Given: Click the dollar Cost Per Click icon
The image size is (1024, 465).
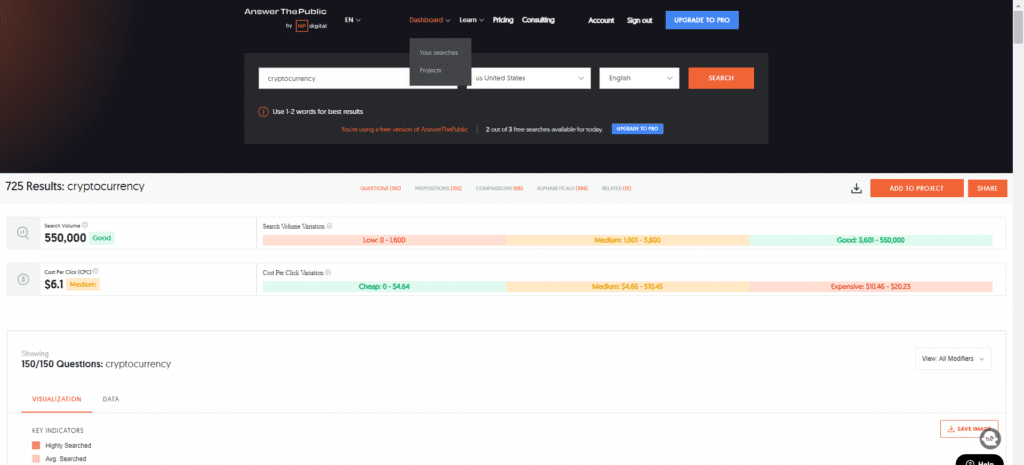Looking at the screenshot, I should coord(23,279).
